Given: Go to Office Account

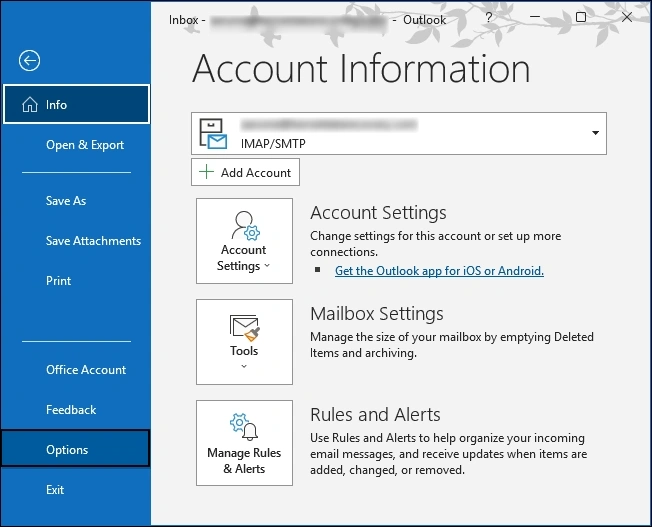Looking at the screenshot, I should [x=86, y=370].
